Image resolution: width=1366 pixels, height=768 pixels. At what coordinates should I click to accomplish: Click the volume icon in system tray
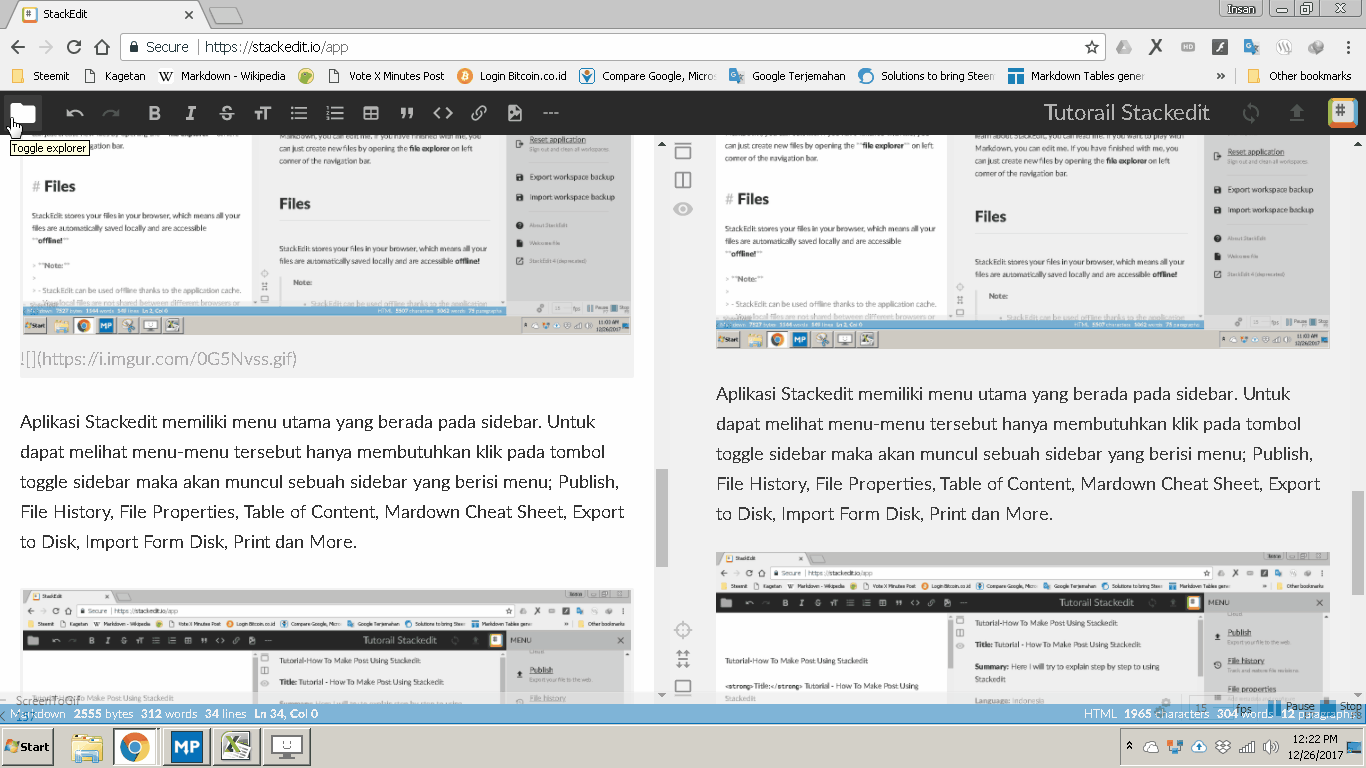[1271, 746]
